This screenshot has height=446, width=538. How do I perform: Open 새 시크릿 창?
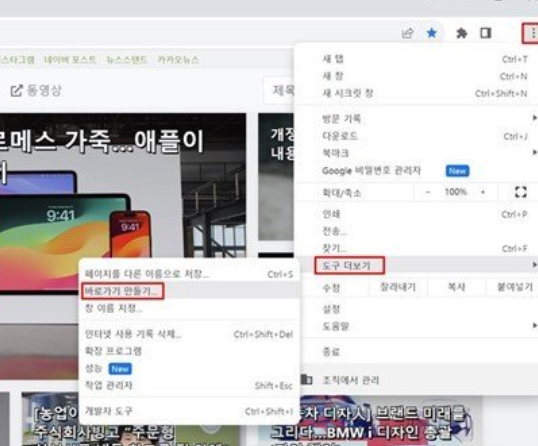416,93
